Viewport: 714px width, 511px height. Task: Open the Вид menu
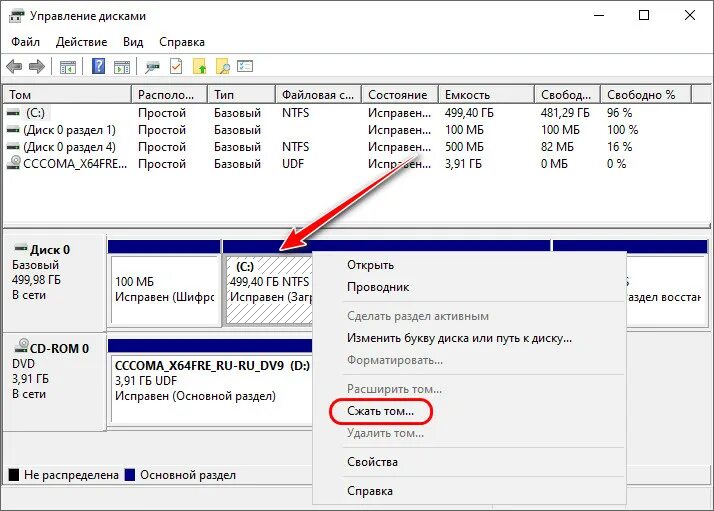click(133, 42)
